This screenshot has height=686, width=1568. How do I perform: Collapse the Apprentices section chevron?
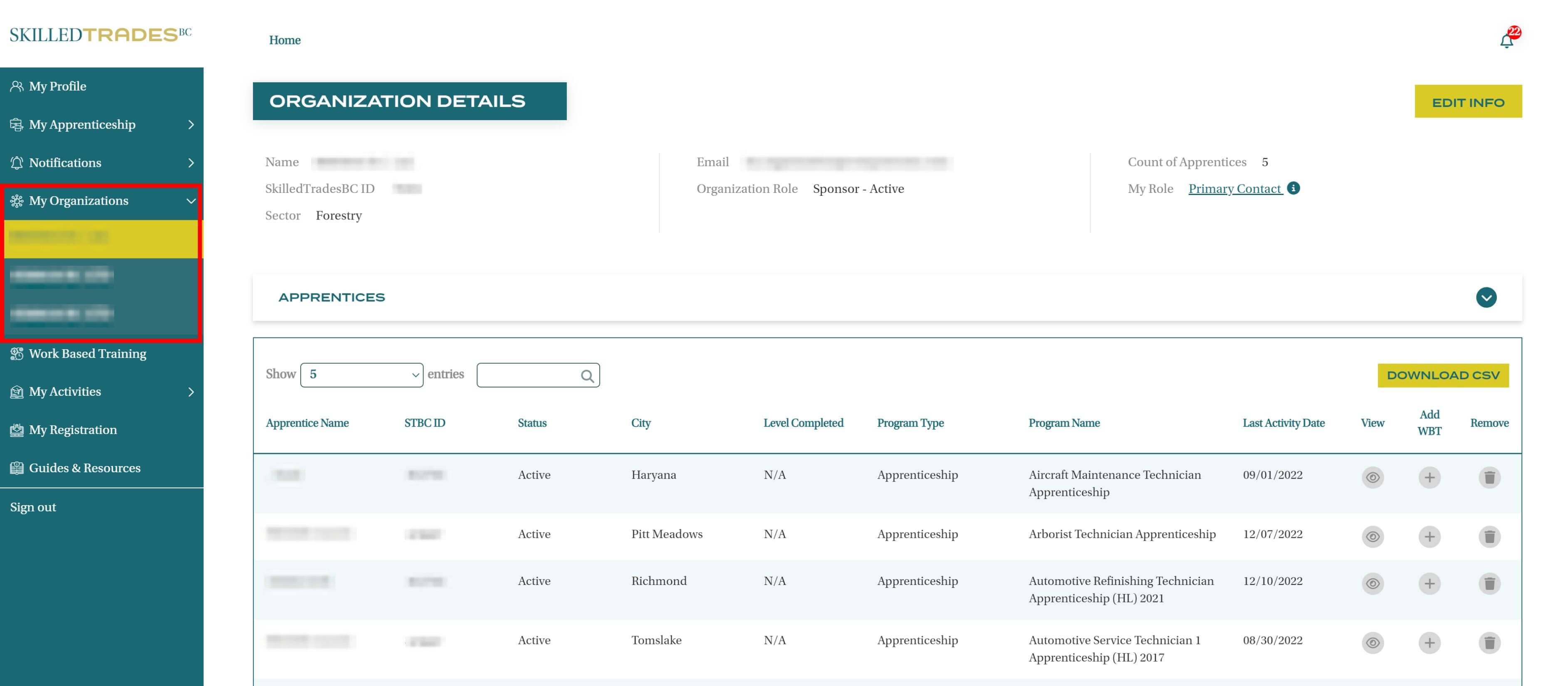pyautogui.click(x=1486, y=297)
